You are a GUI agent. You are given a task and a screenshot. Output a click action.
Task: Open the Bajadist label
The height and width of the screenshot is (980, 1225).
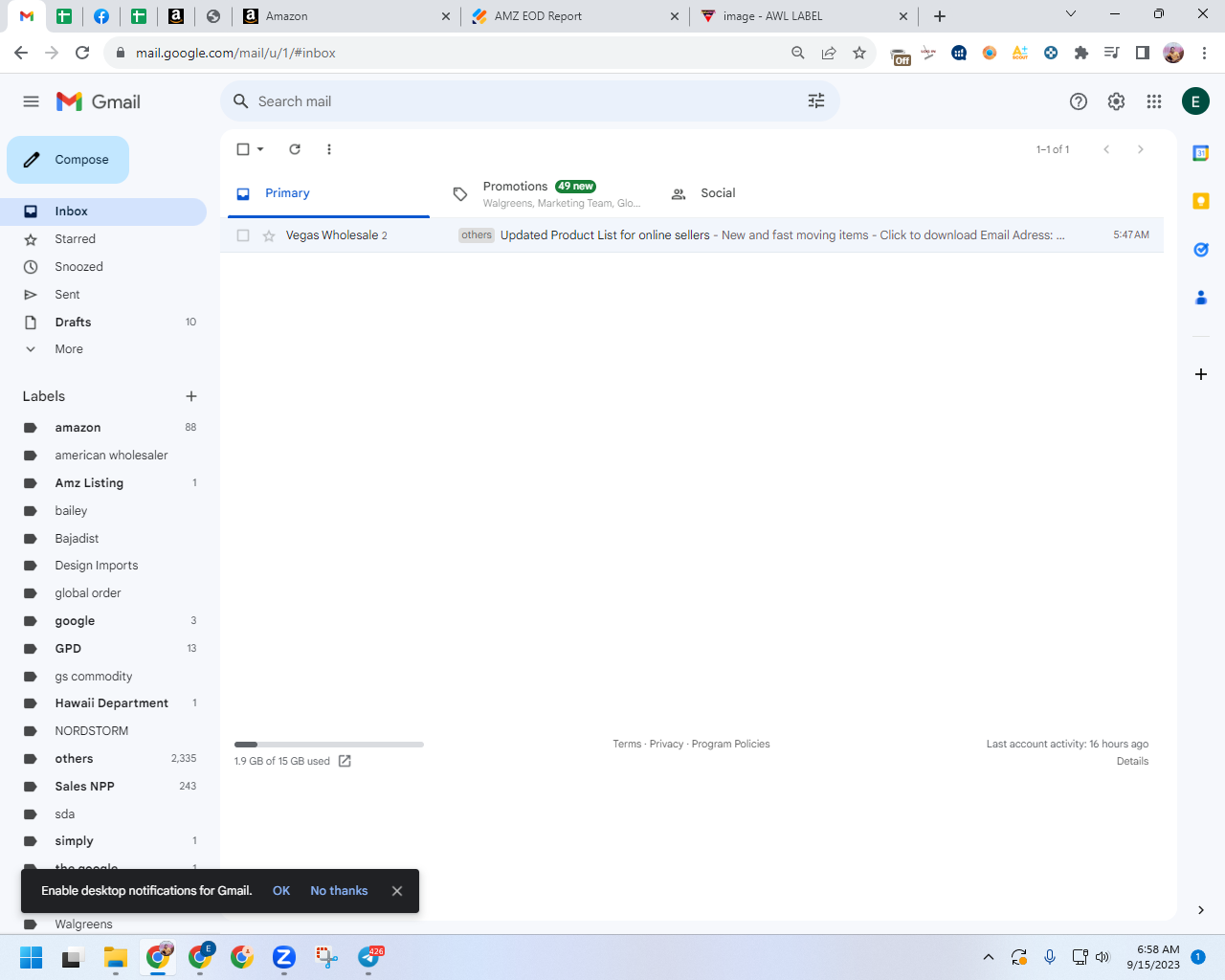pos(103,539)
